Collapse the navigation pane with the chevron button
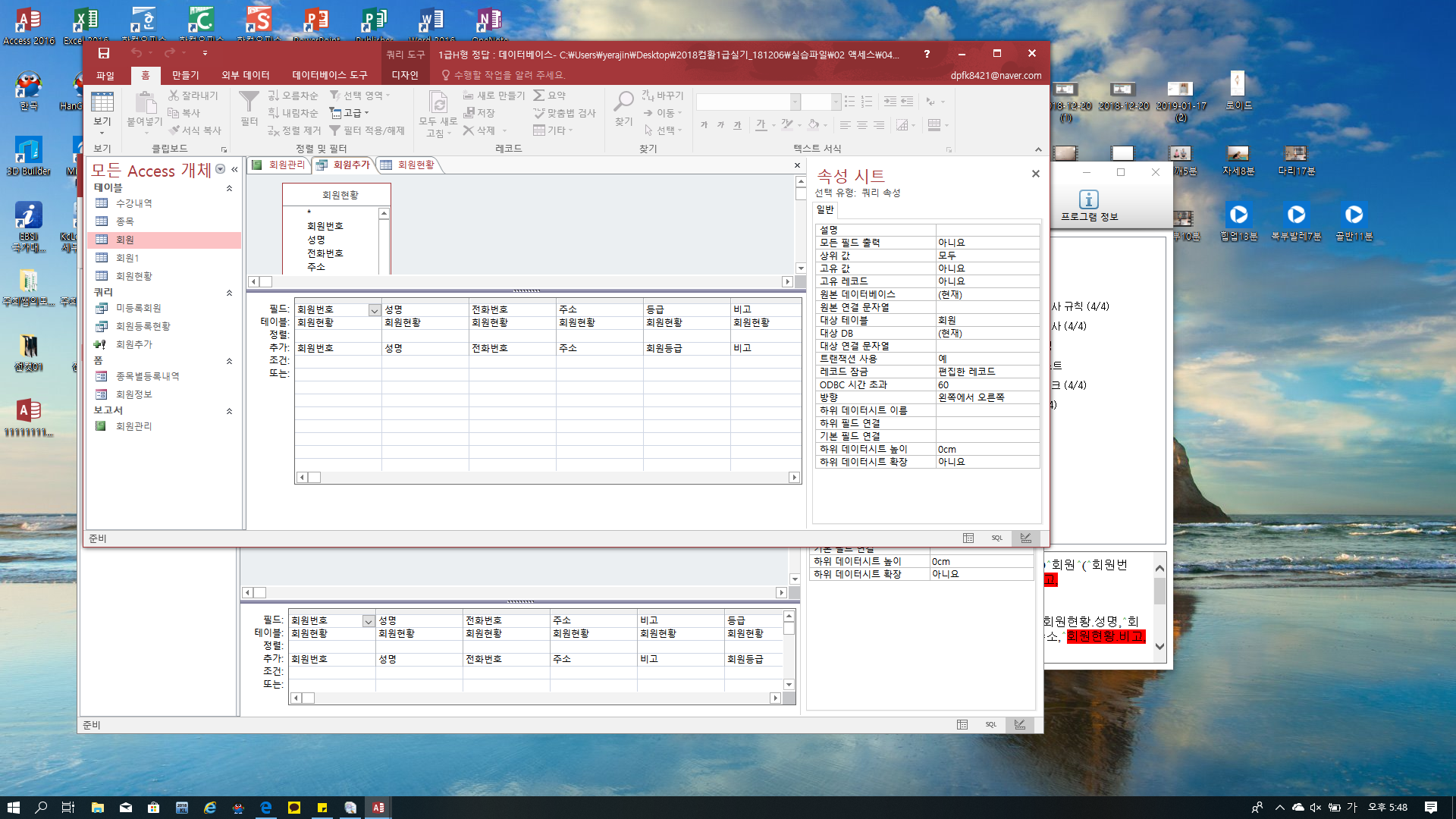The image size is (1456, 819). (x=235, y=170)
